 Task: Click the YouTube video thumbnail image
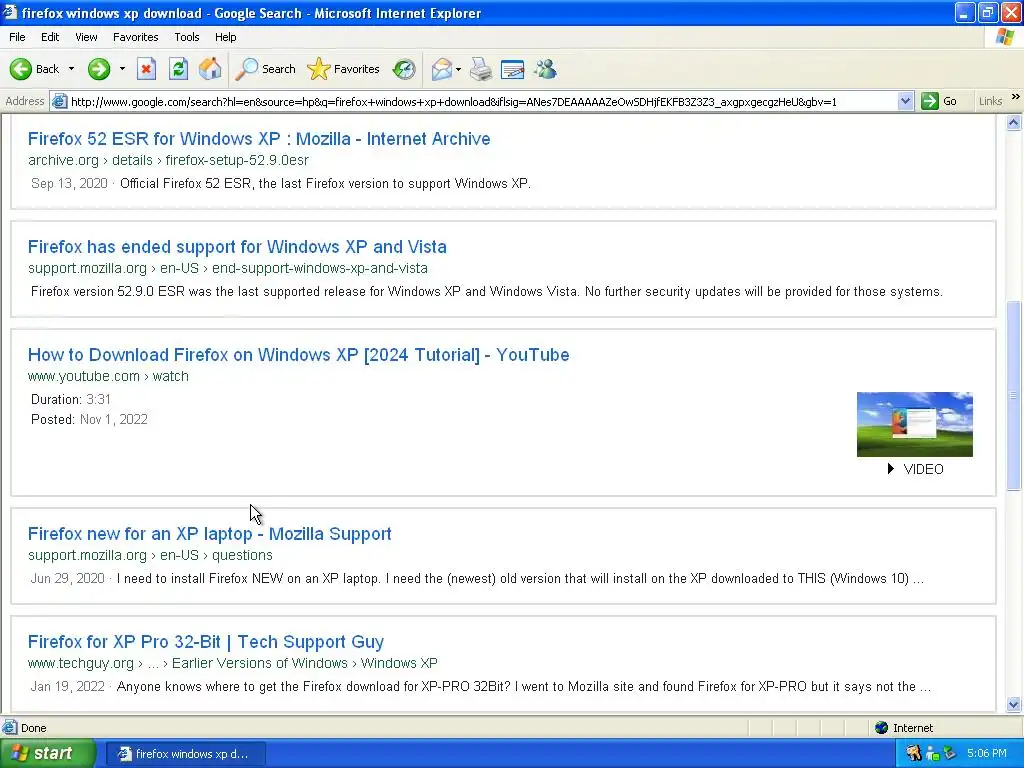pos(914,424)
